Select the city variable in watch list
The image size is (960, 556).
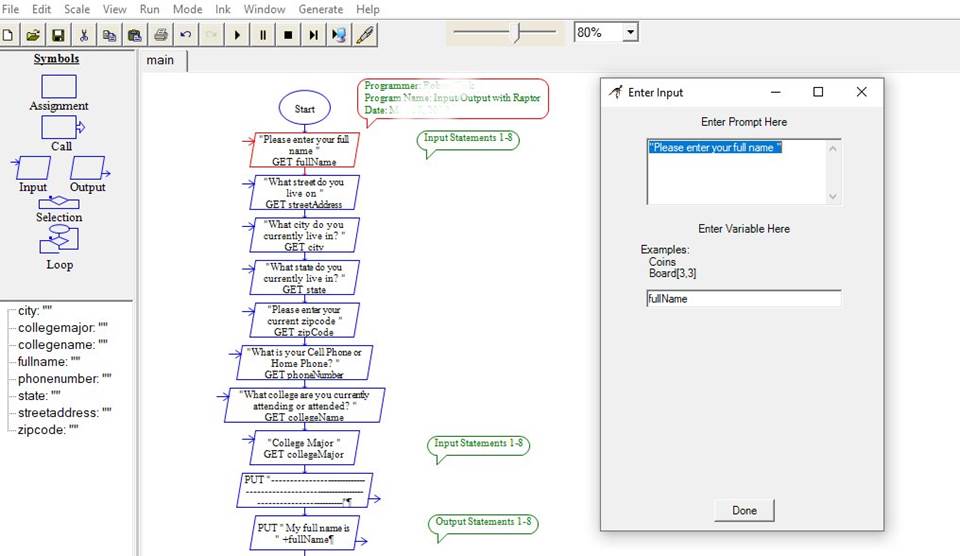point(35,310)
